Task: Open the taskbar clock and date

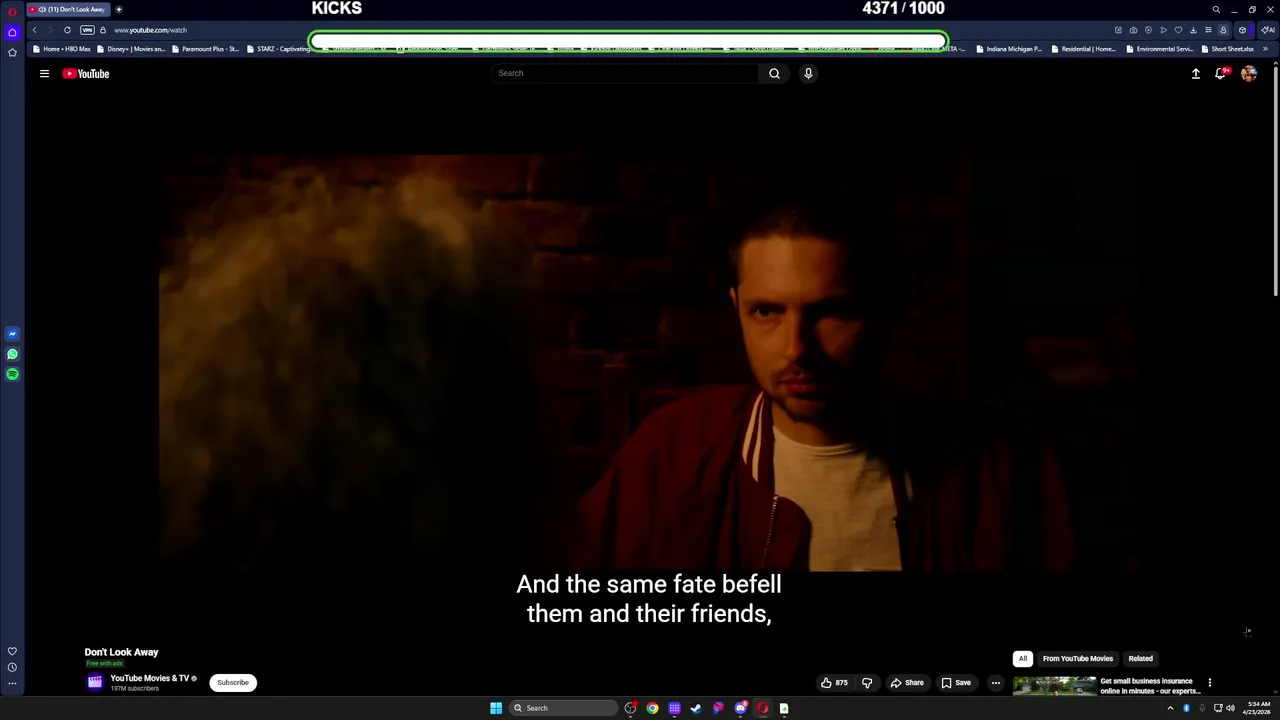Action: click(1258, 708)
